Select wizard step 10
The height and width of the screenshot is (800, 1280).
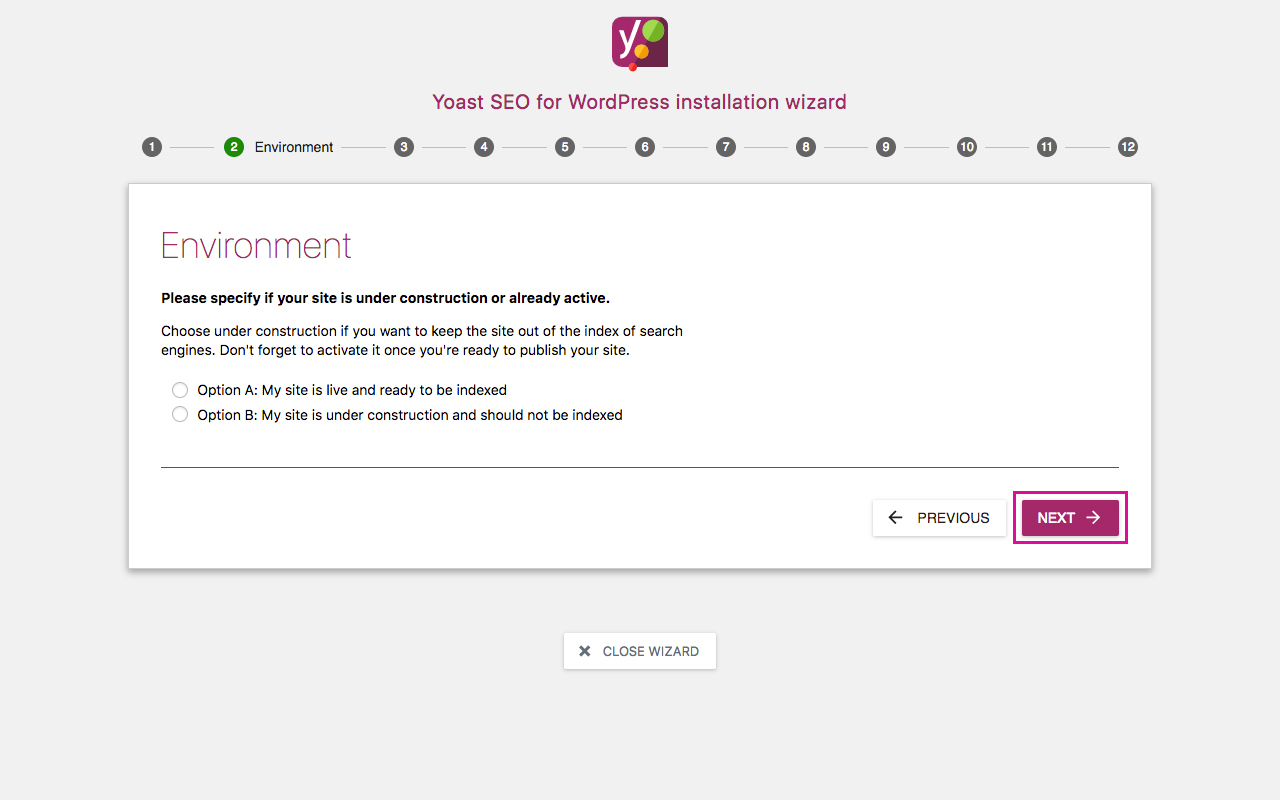click(x=967, y=147)
